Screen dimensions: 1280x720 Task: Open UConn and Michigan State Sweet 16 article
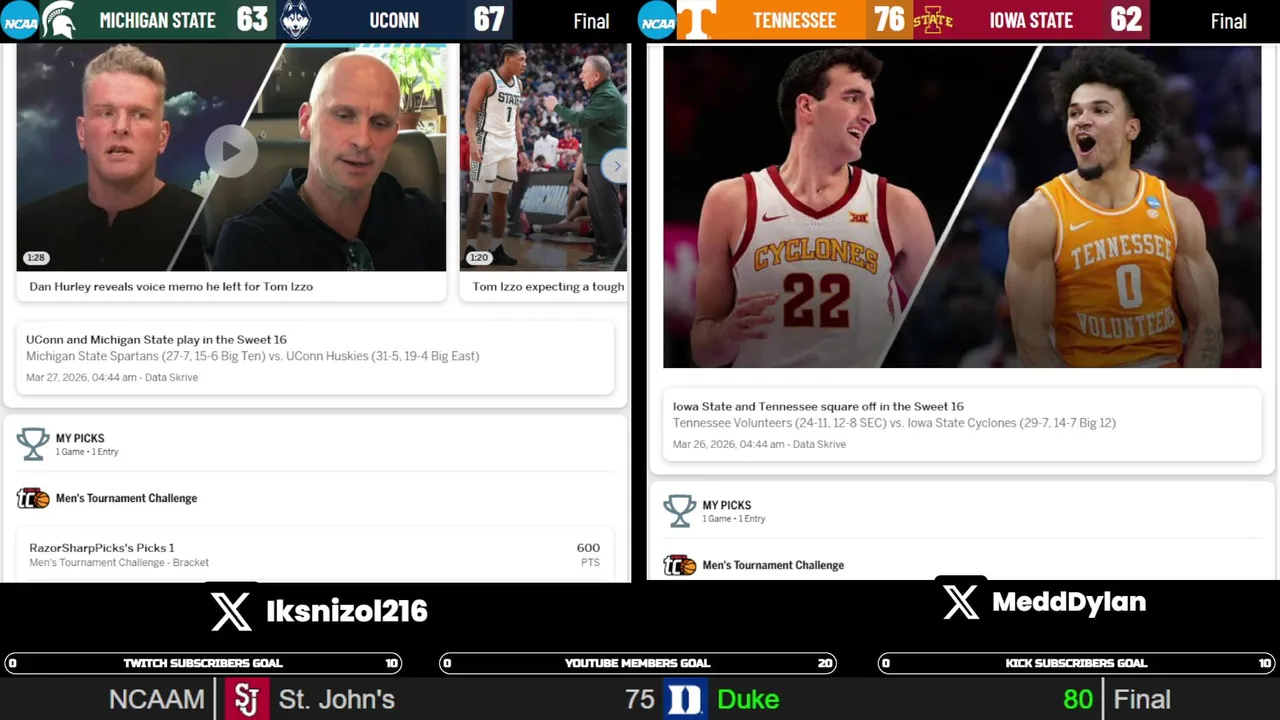point(315,358)
